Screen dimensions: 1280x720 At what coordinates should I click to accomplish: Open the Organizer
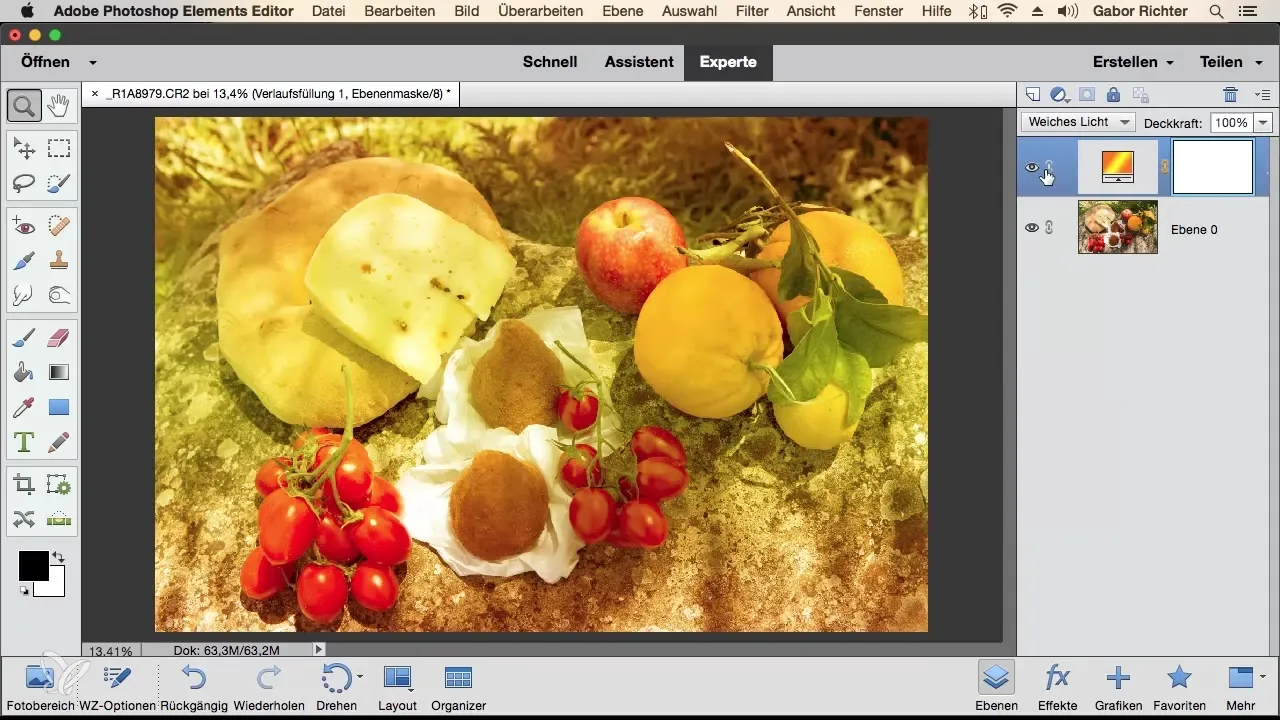click(458, 687)
